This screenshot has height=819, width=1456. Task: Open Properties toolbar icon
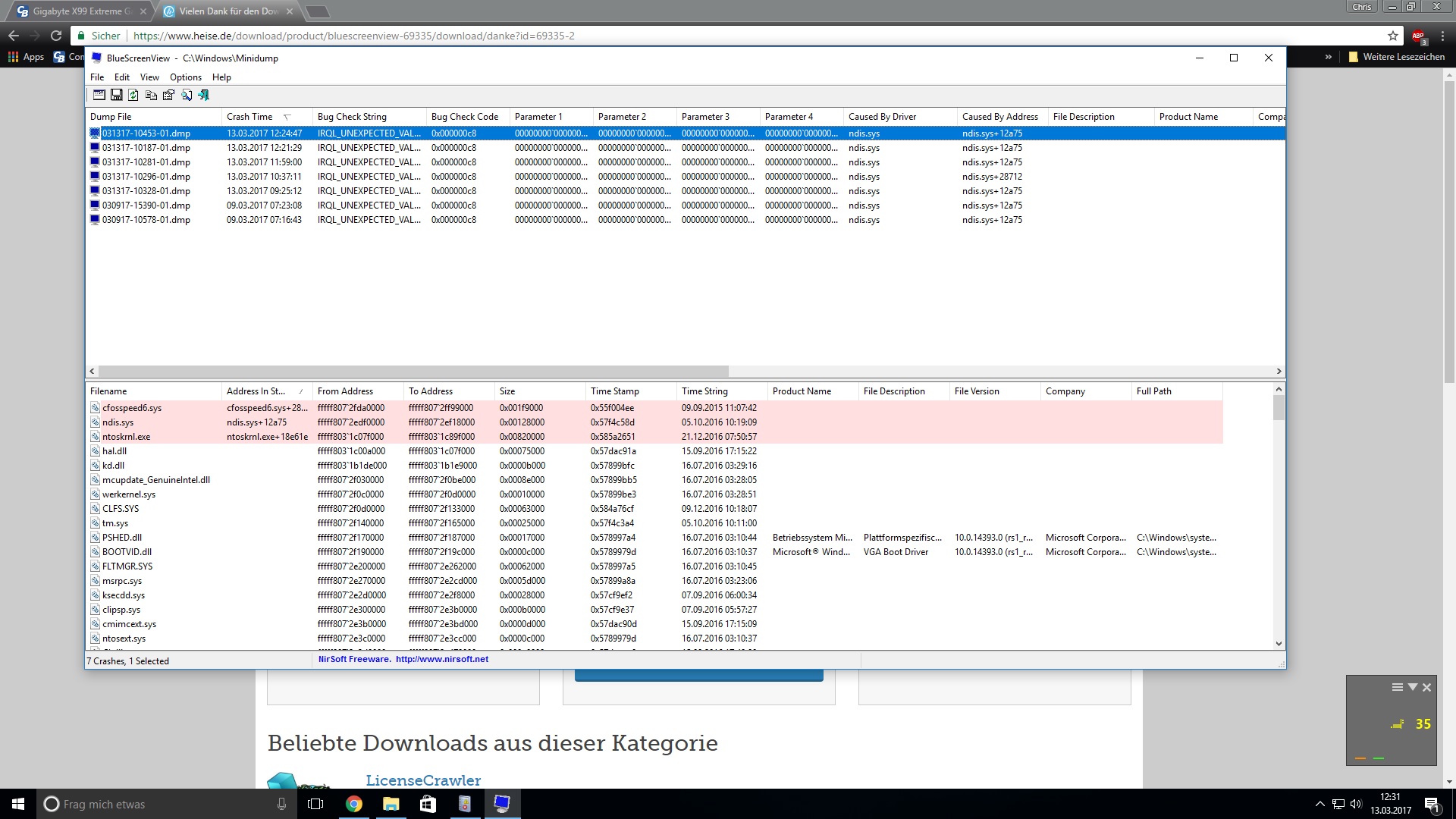tap(168, 95)
